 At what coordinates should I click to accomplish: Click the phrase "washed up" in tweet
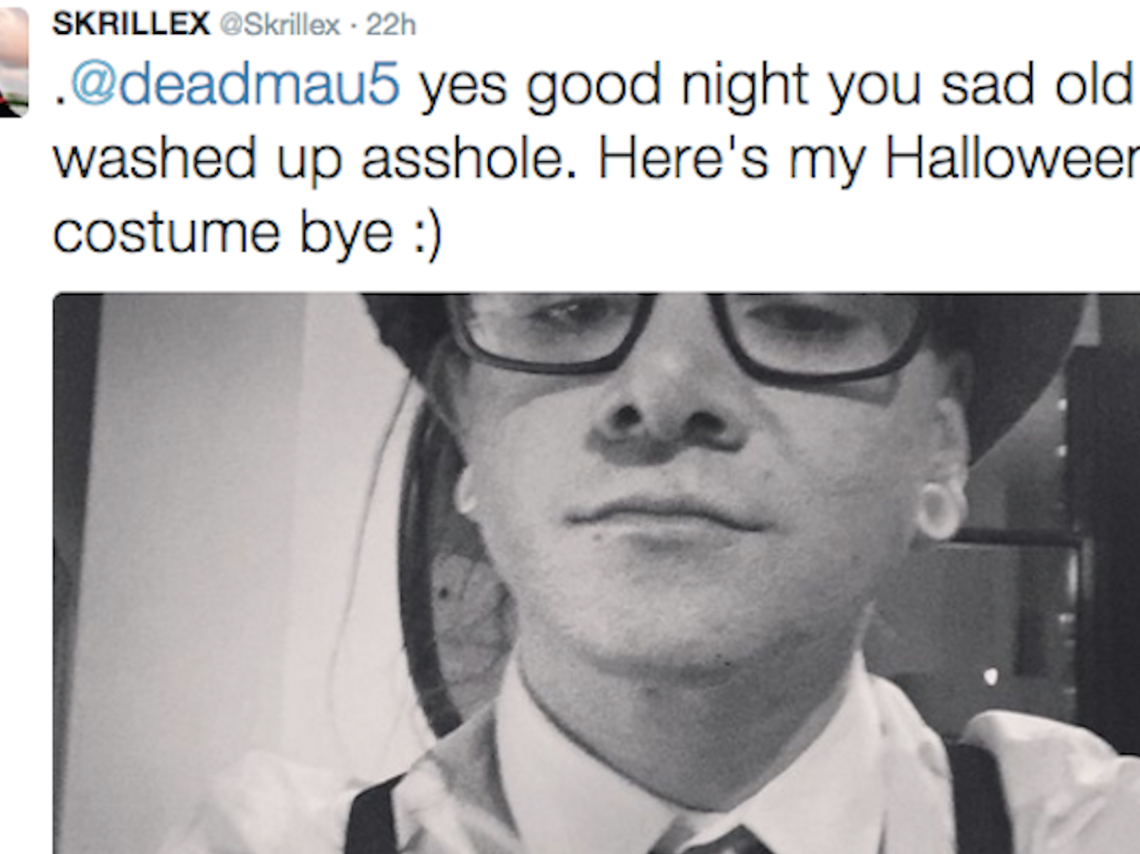pos(197,160)
